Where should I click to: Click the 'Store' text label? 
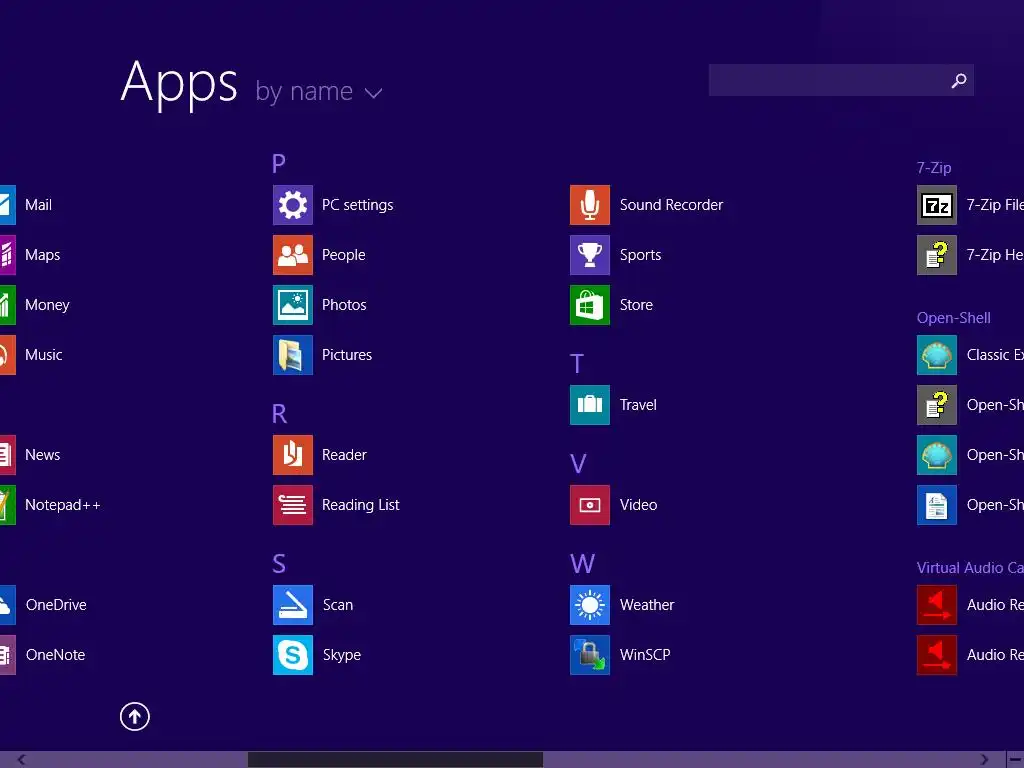[x=636, y=305]
